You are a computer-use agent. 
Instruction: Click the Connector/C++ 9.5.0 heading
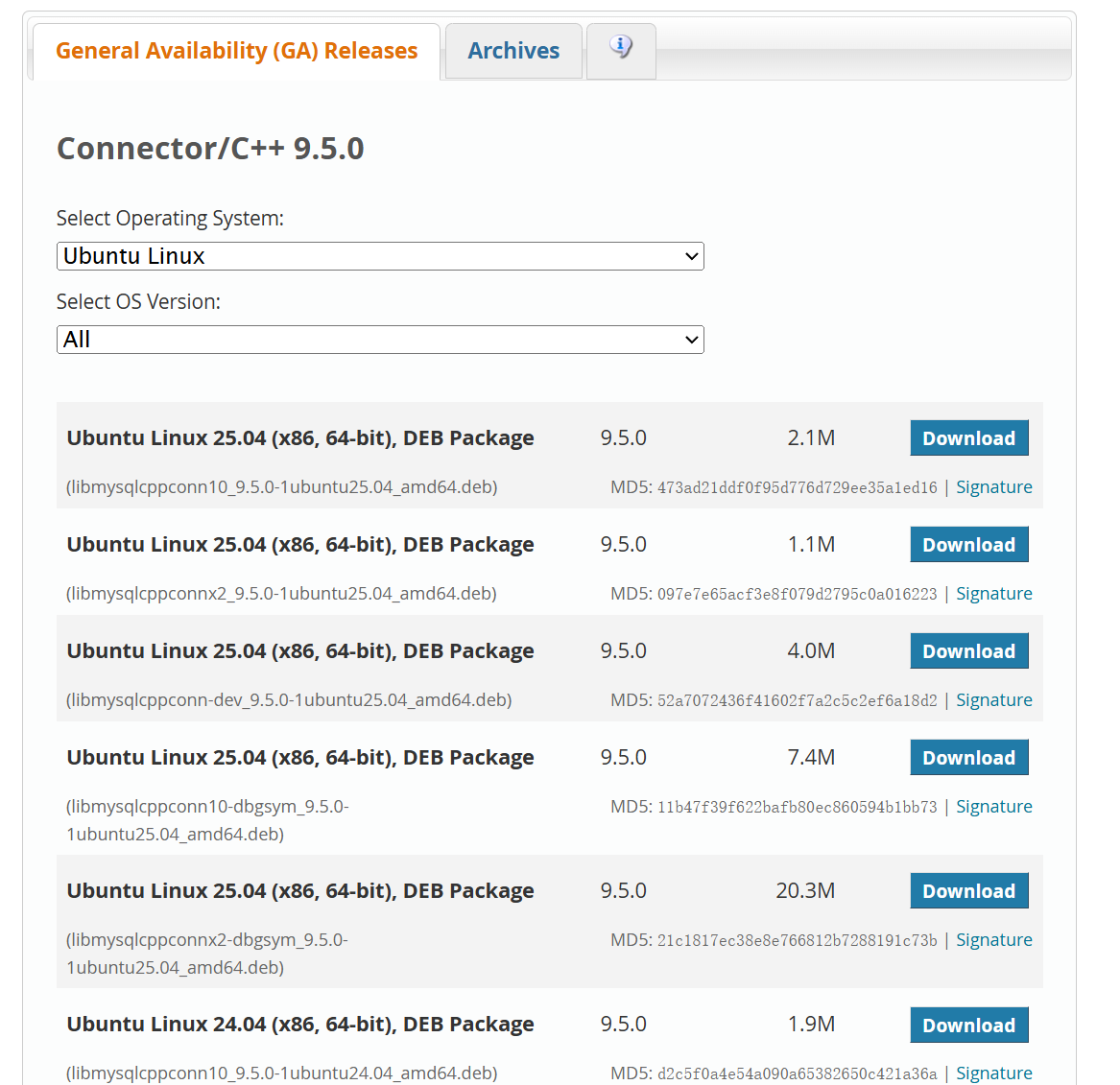coord(210,149)
